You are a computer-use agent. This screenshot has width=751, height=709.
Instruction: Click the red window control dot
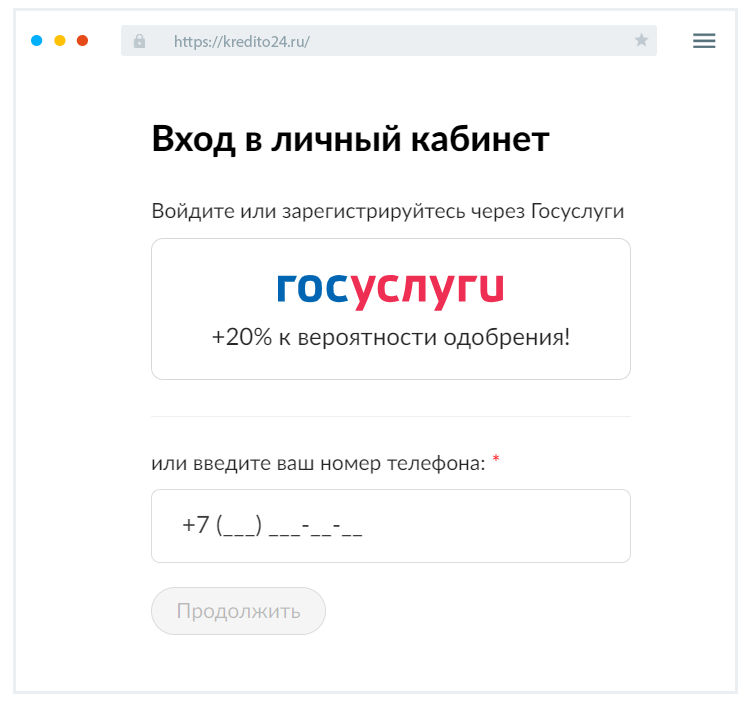(82, 41)
